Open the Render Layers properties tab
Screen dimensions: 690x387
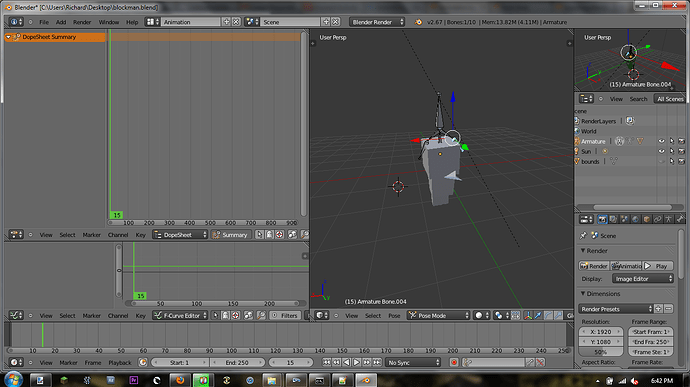coord(613,219)
